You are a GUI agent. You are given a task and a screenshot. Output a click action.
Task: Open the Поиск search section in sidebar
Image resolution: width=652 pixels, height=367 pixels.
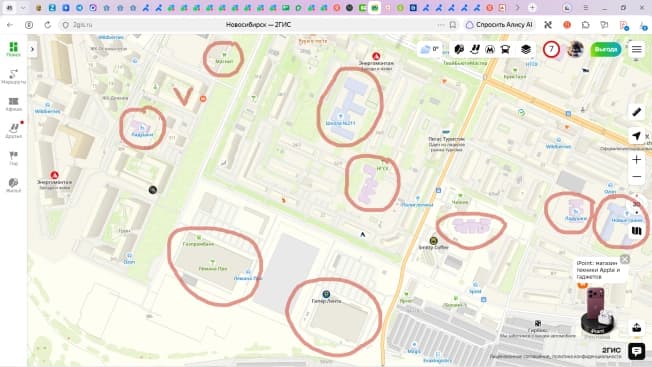coord(13,49)
